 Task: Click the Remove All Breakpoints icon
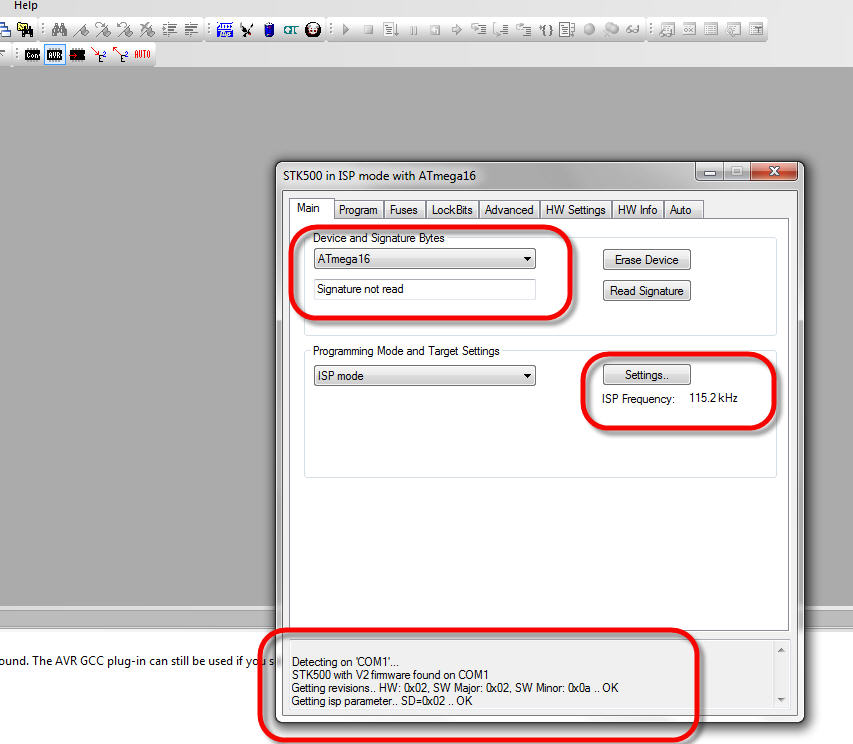pyautogui.click(x=611, y=29)
